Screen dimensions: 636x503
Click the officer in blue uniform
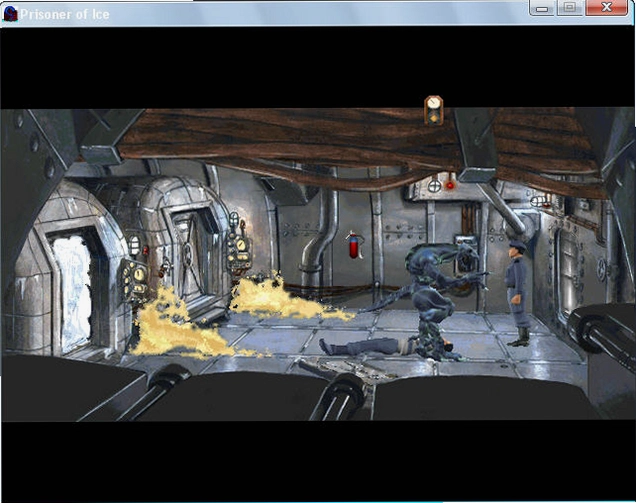(x=518, y=293)
